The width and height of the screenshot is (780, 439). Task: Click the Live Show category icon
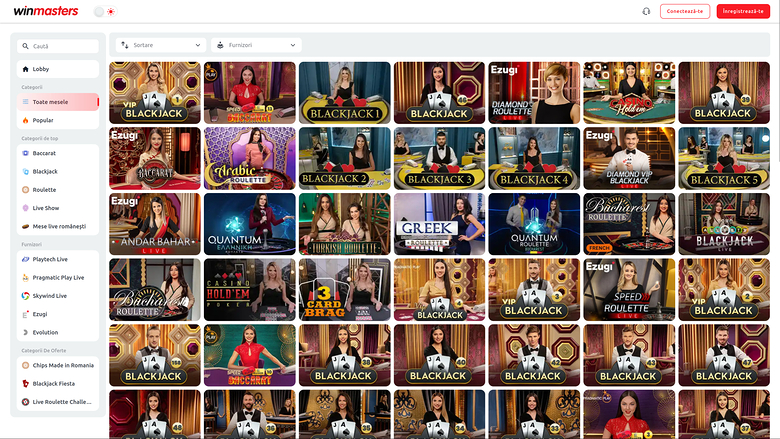25,208
